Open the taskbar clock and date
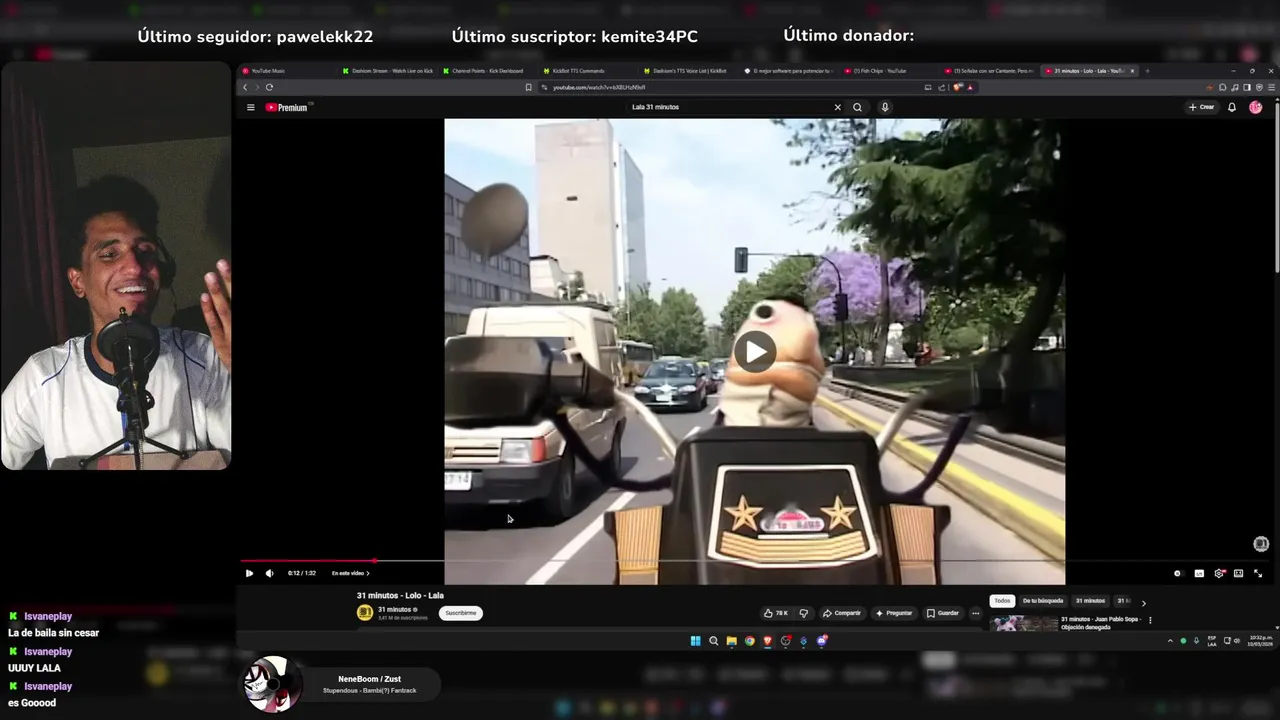This screenshot has height=720, width=1280. (x=1261, y=641)
